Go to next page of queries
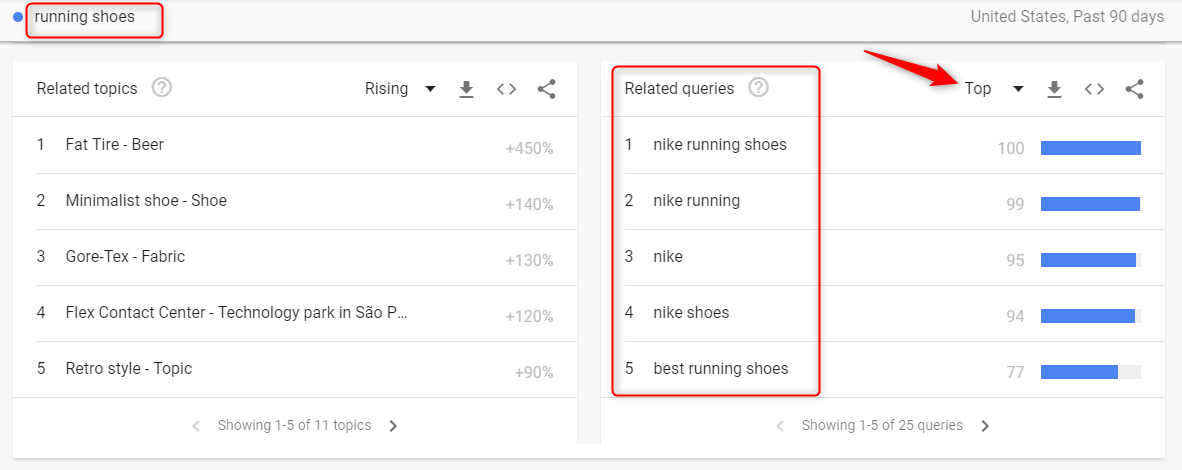Viewport: 1182px width, 470px height. tap(985, 426)
